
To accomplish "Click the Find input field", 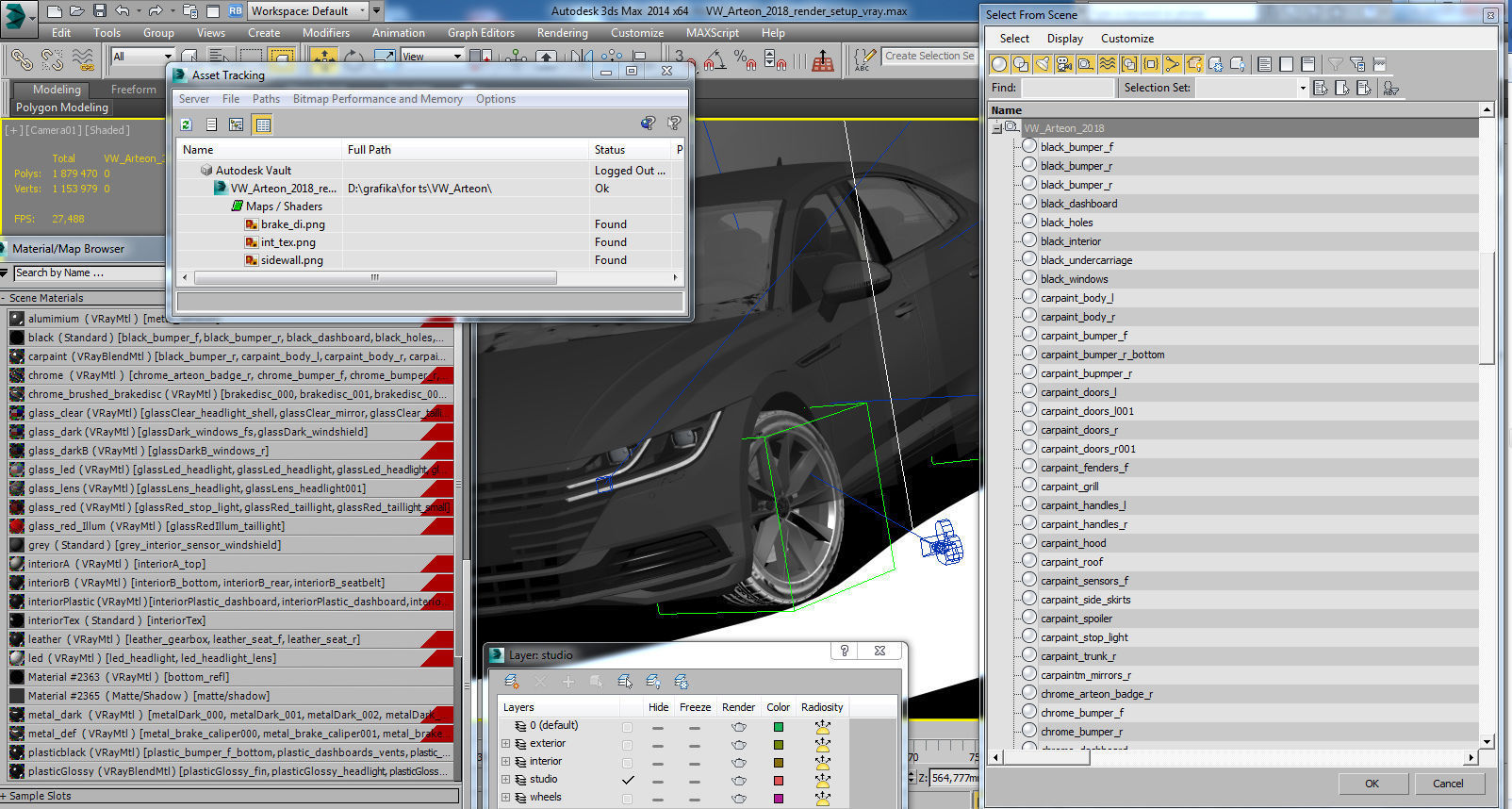I will [1068, 88].
